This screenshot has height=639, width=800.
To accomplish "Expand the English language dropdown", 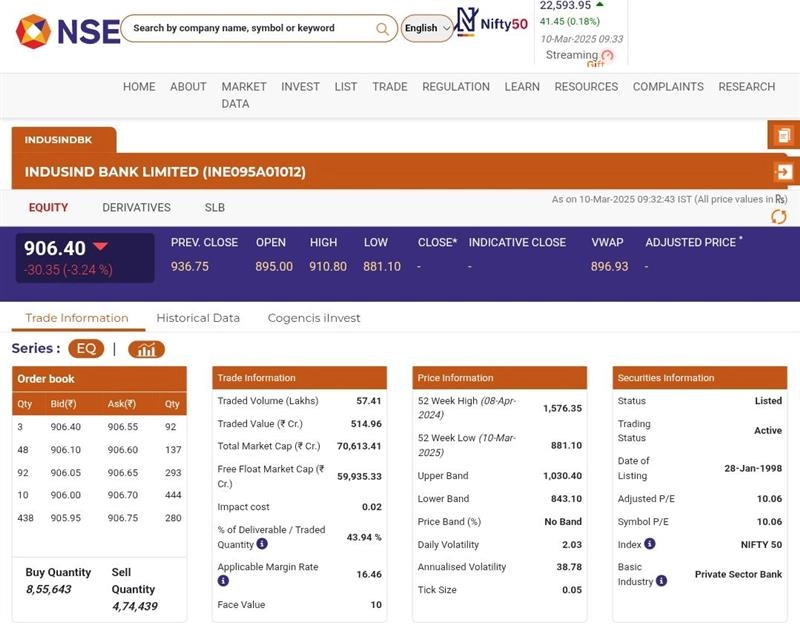I will click(x=427, y=28).
